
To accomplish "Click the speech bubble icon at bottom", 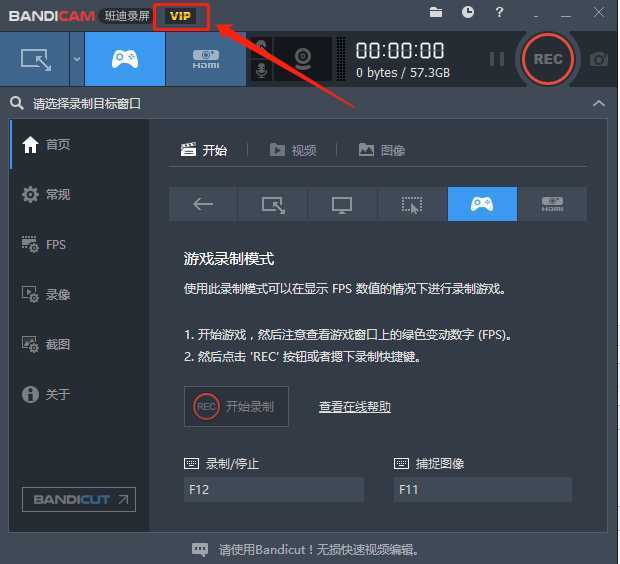I will tap(200, 549).
